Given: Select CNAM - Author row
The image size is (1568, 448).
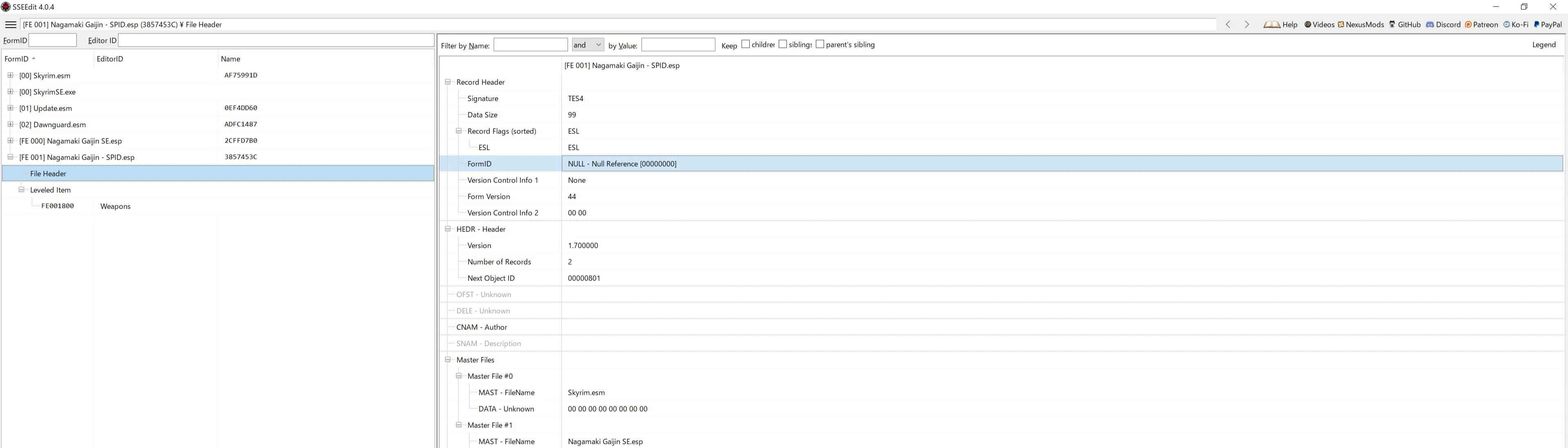Looking at the screenshot, I should tap(1001, 327).
